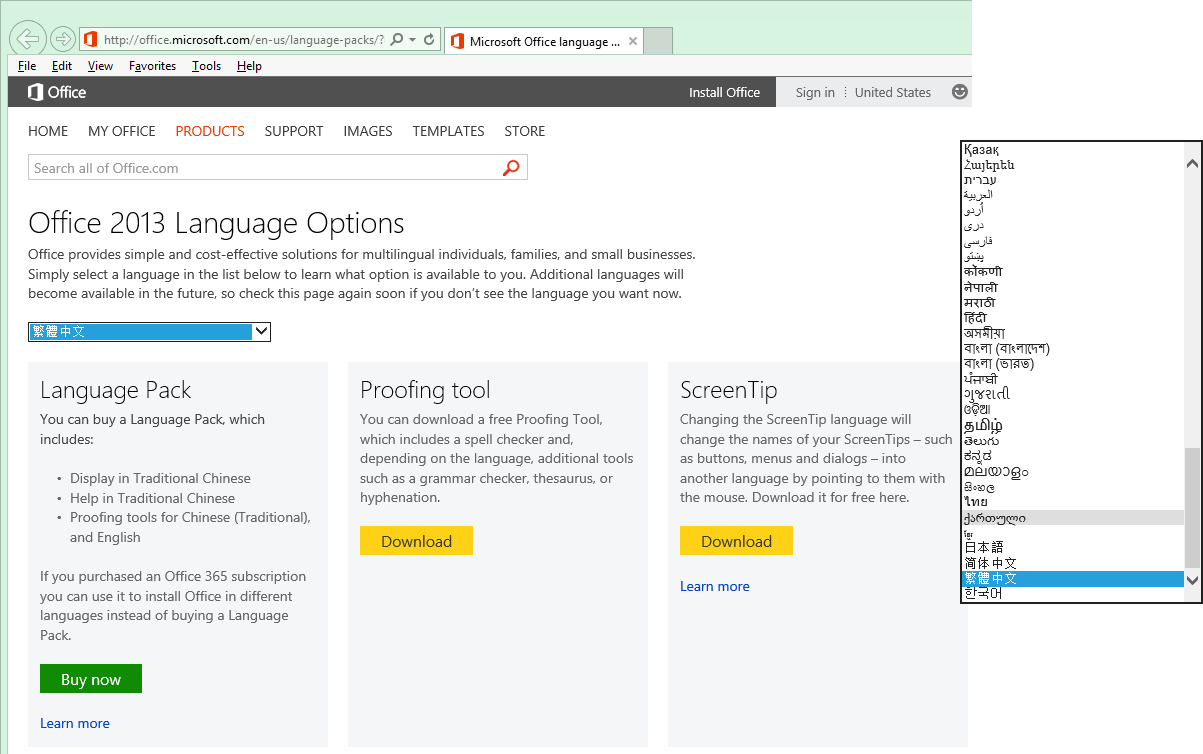
Task: Select 한국어 in the language list
Action: click(x=1073, y=594)
